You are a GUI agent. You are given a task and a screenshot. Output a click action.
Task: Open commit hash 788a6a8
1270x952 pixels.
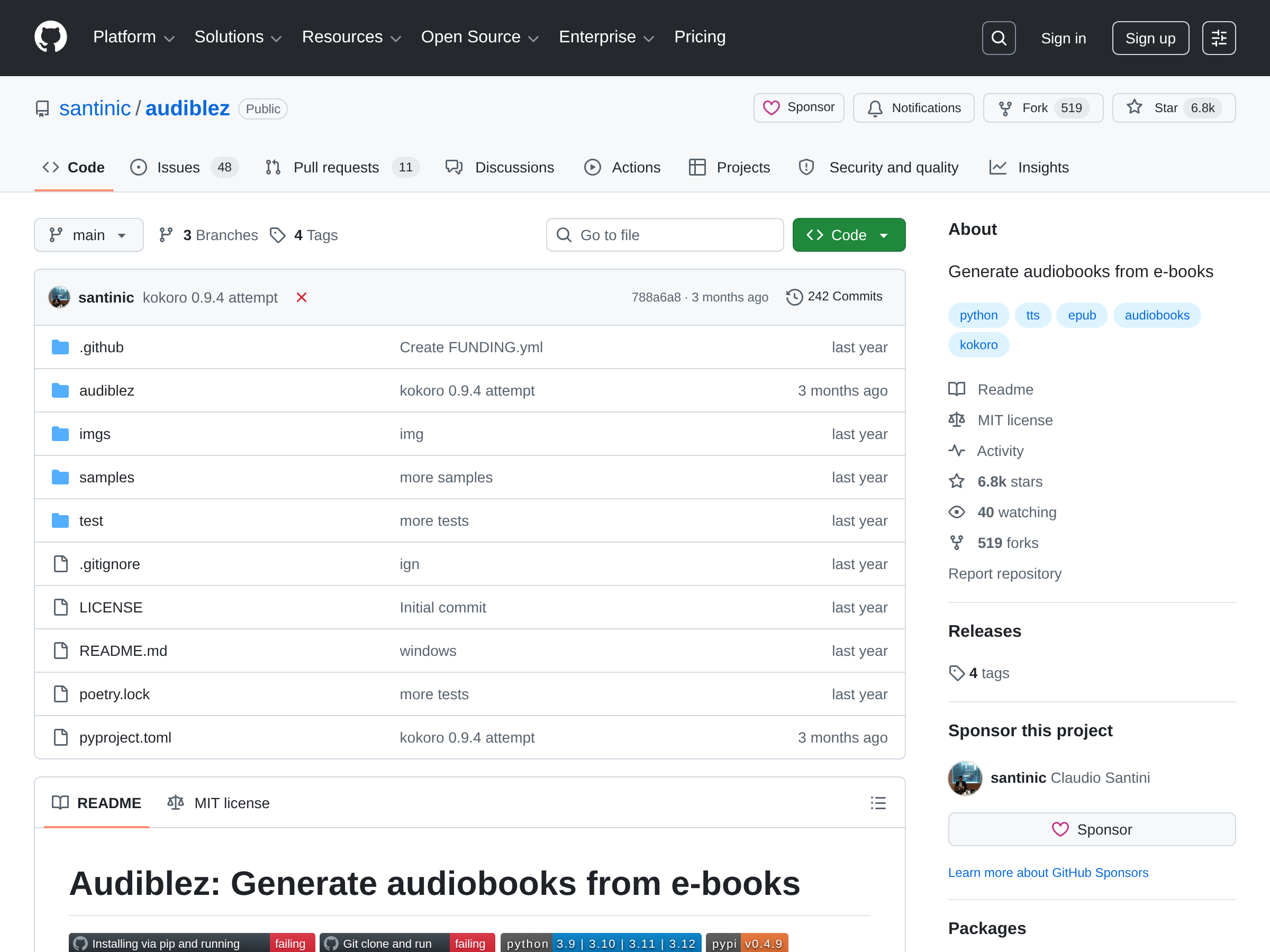(x=656, y=297)
